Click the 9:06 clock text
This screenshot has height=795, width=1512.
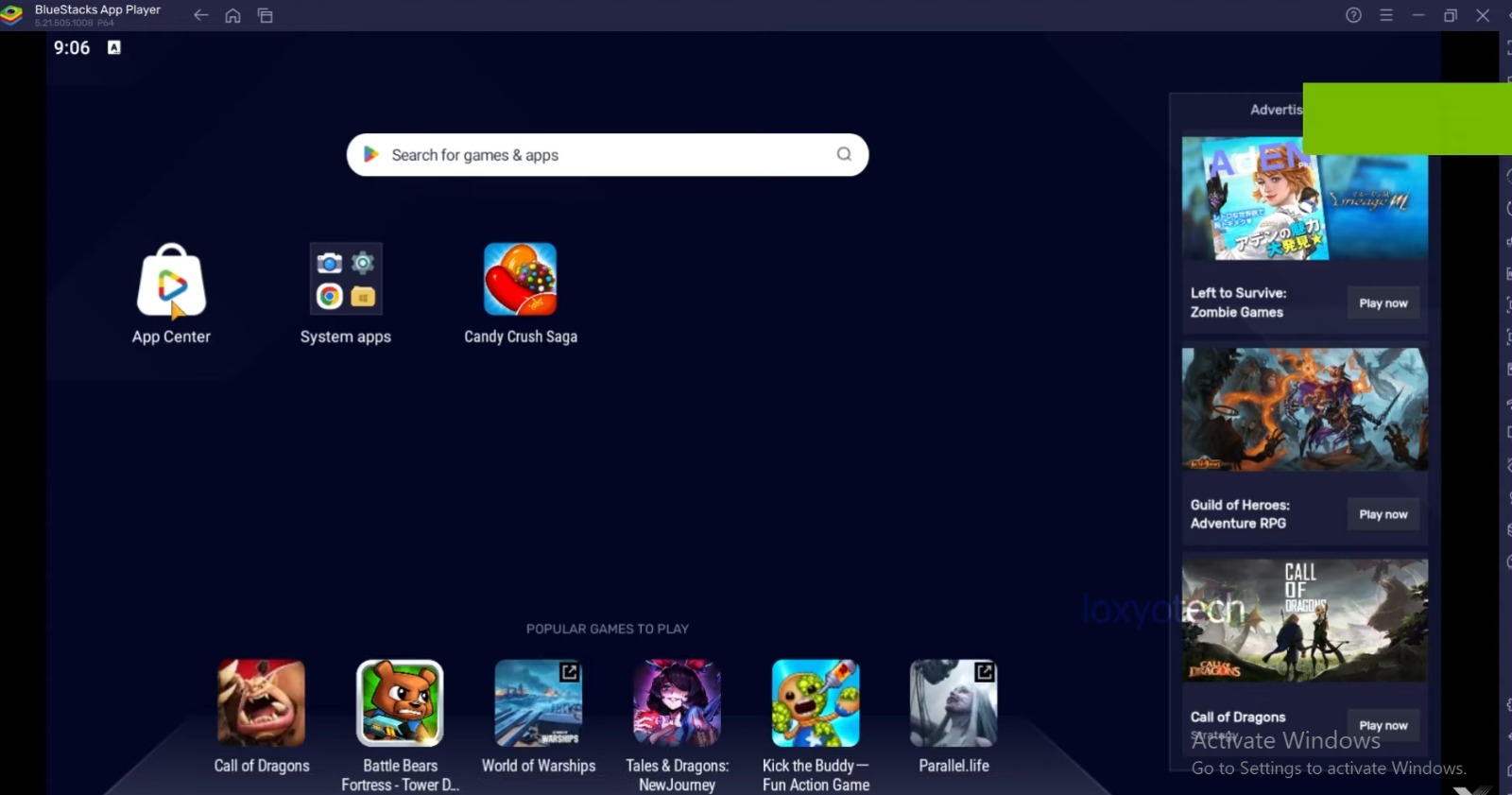click(x=72, y=48)
